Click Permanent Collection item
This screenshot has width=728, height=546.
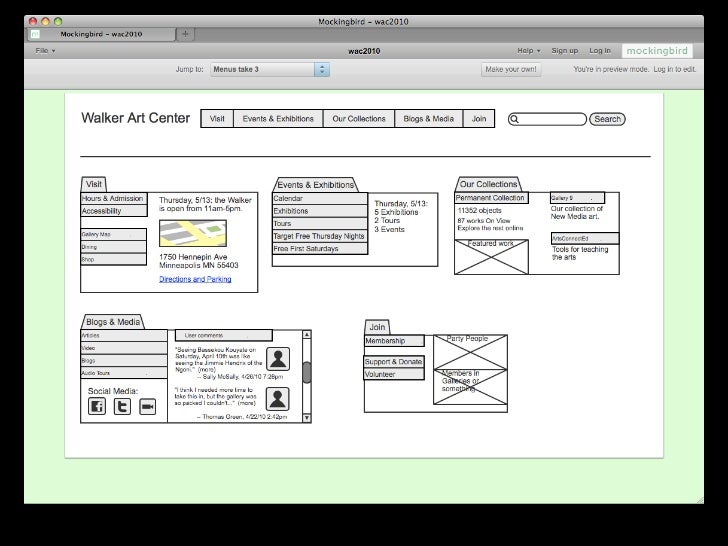(491, 198)
